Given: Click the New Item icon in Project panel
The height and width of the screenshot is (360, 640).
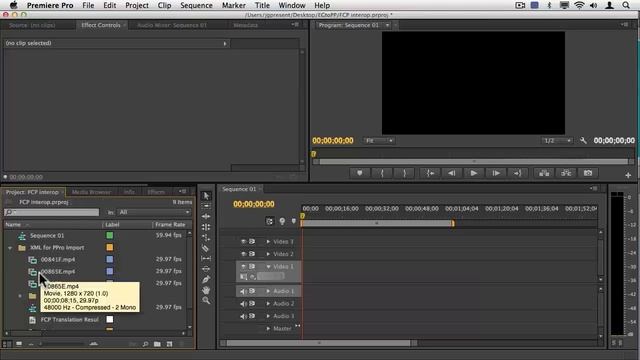Looking at the screenshot, I should click(169, 344).
